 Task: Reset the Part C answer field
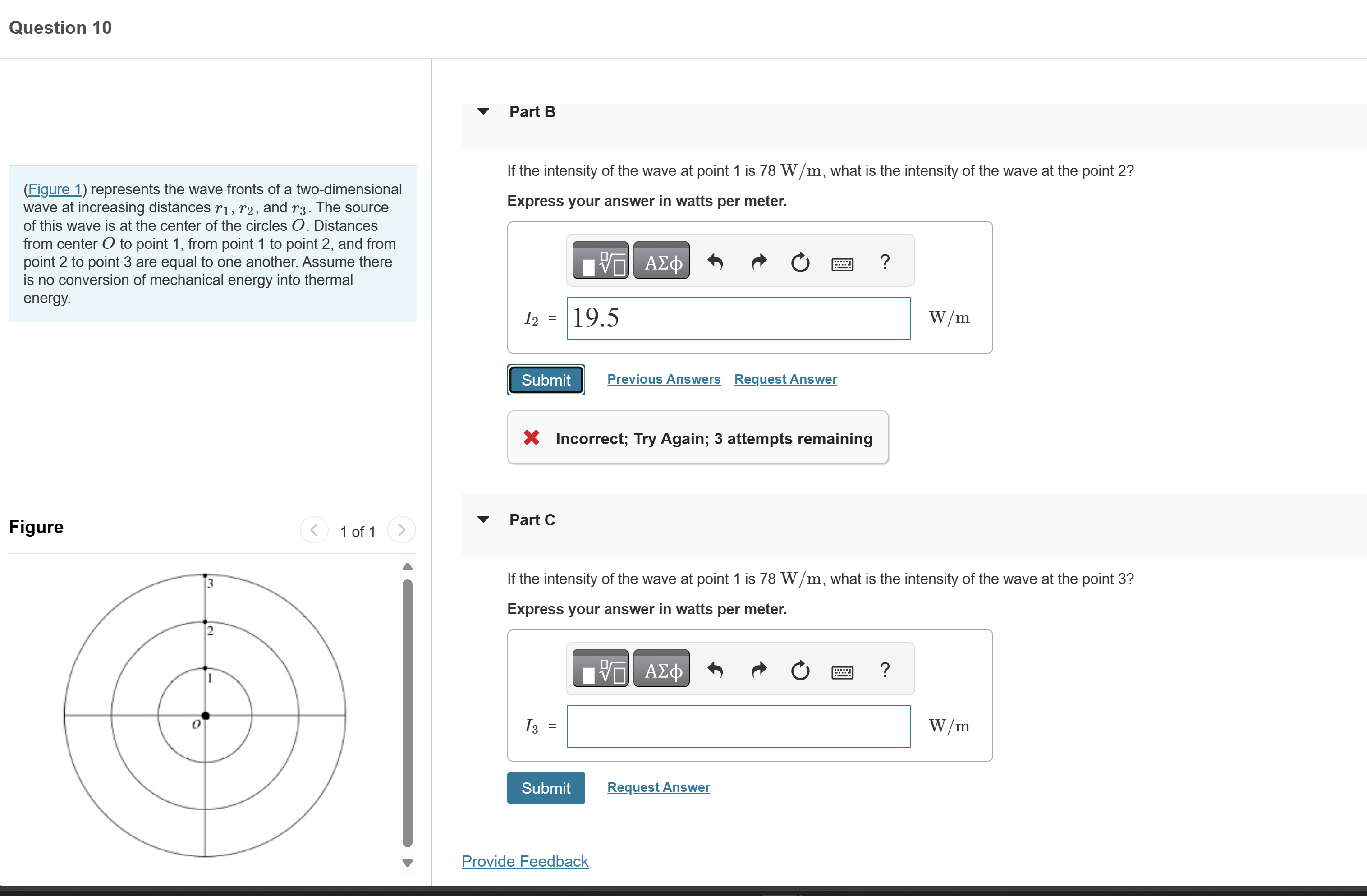800,670
